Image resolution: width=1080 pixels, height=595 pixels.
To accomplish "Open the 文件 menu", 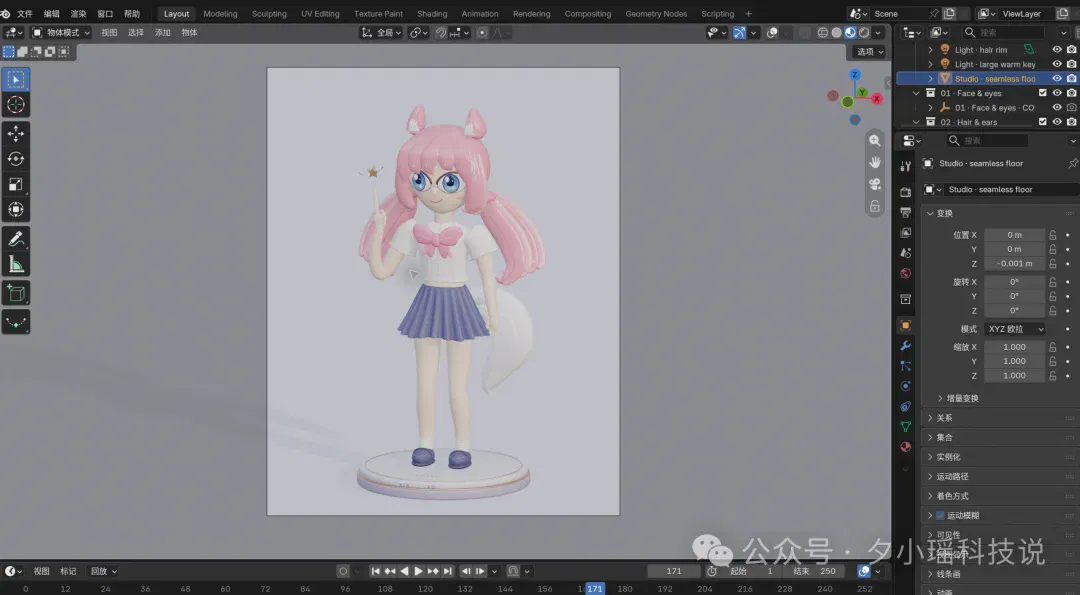I will point(24,14).
